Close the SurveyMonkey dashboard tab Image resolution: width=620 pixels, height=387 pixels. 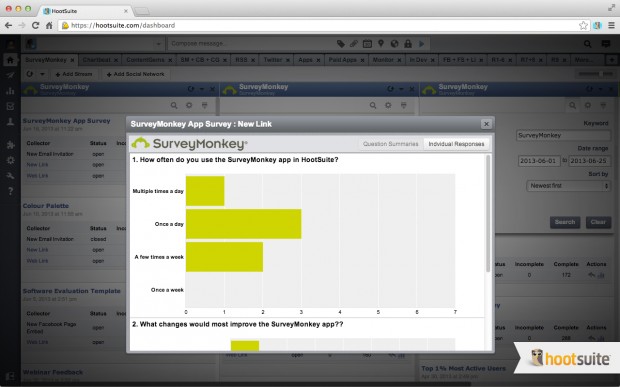tap(72, 60)
